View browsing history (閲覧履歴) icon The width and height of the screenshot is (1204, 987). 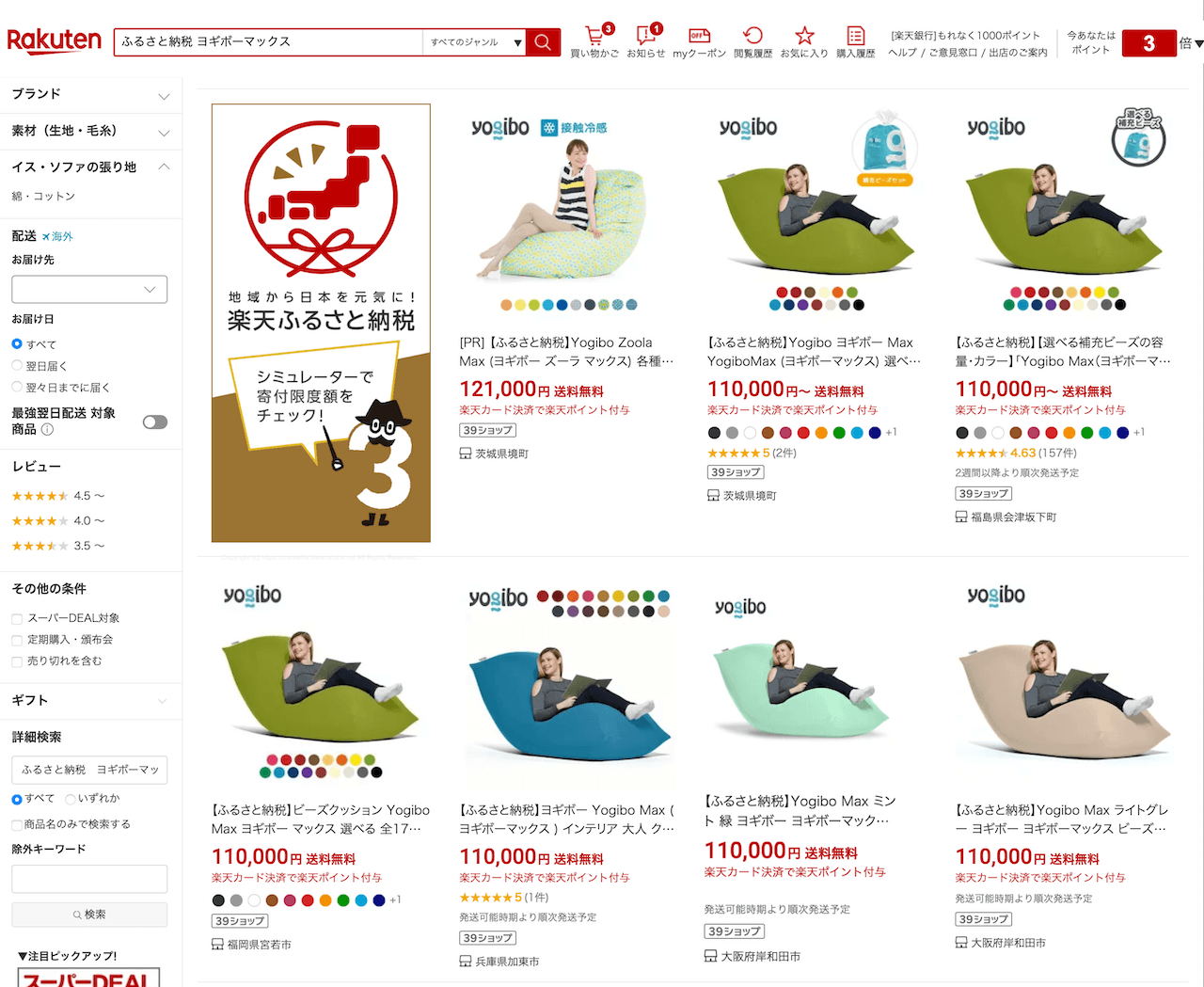coord(752,41)
